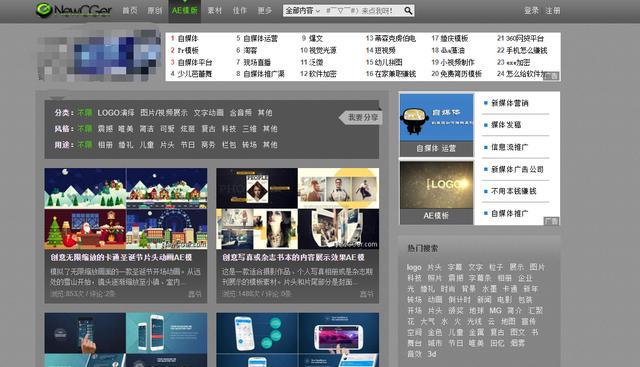
Task: Click ad keyword 19 小视频制作
Action: tap(457, 62)
